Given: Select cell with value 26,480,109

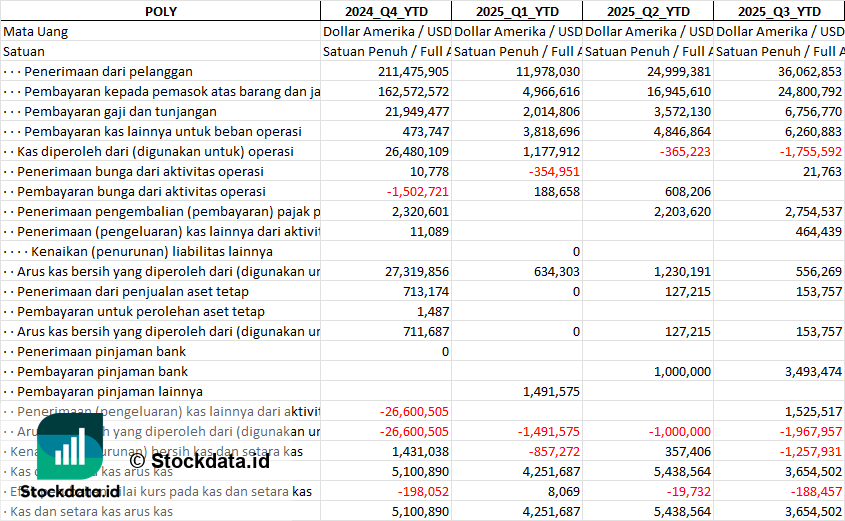Looking at the screenshot, I should pyautogui.click(x=386, y=151).
